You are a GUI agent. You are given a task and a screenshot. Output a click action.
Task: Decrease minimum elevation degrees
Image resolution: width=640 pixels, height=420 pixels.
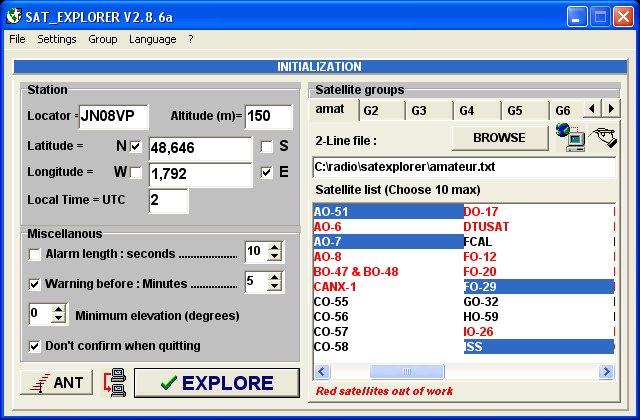pyautogui.click(x=59, y=318)
